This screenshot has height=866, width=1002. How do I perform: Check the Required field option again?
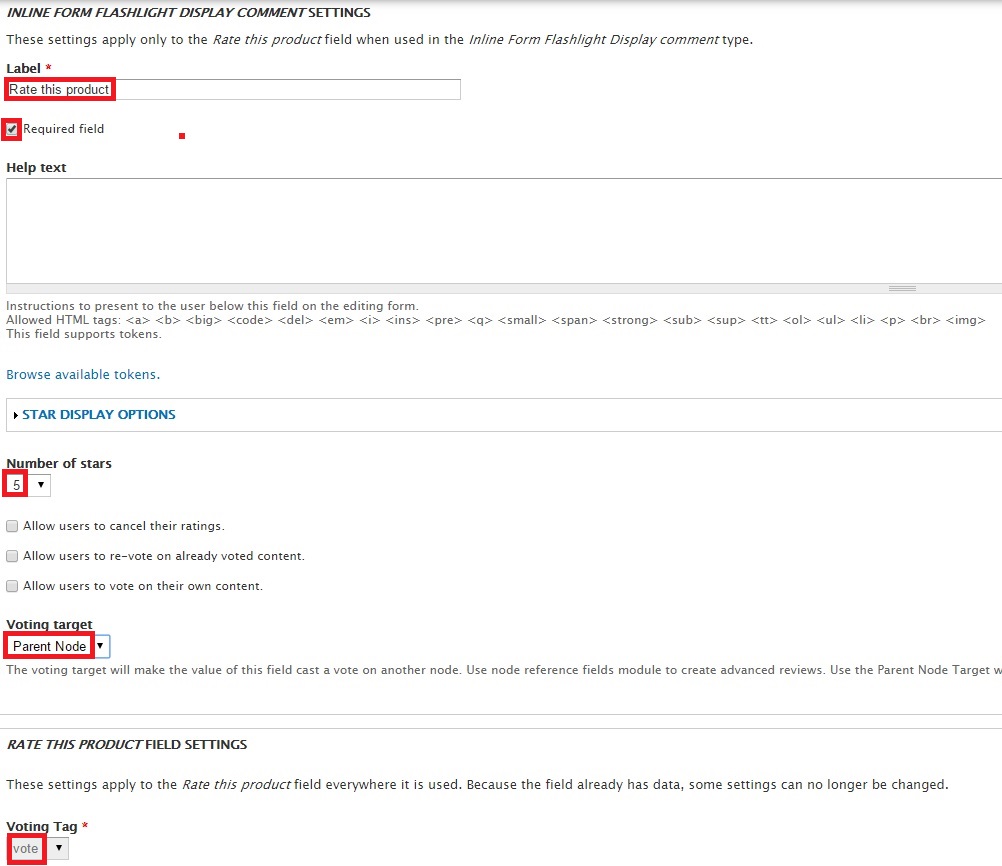coord(11,128)
